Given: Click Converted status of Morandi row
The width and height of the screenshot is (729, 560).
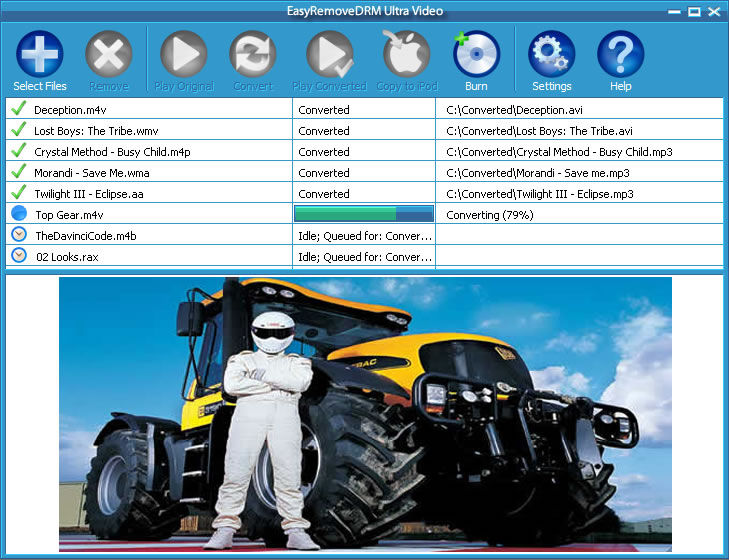Looking at the screenshot, I should 324,173.
